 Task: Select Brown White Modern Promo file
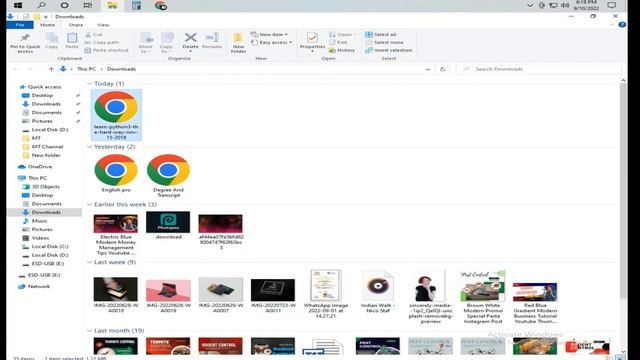pos(482,297)
